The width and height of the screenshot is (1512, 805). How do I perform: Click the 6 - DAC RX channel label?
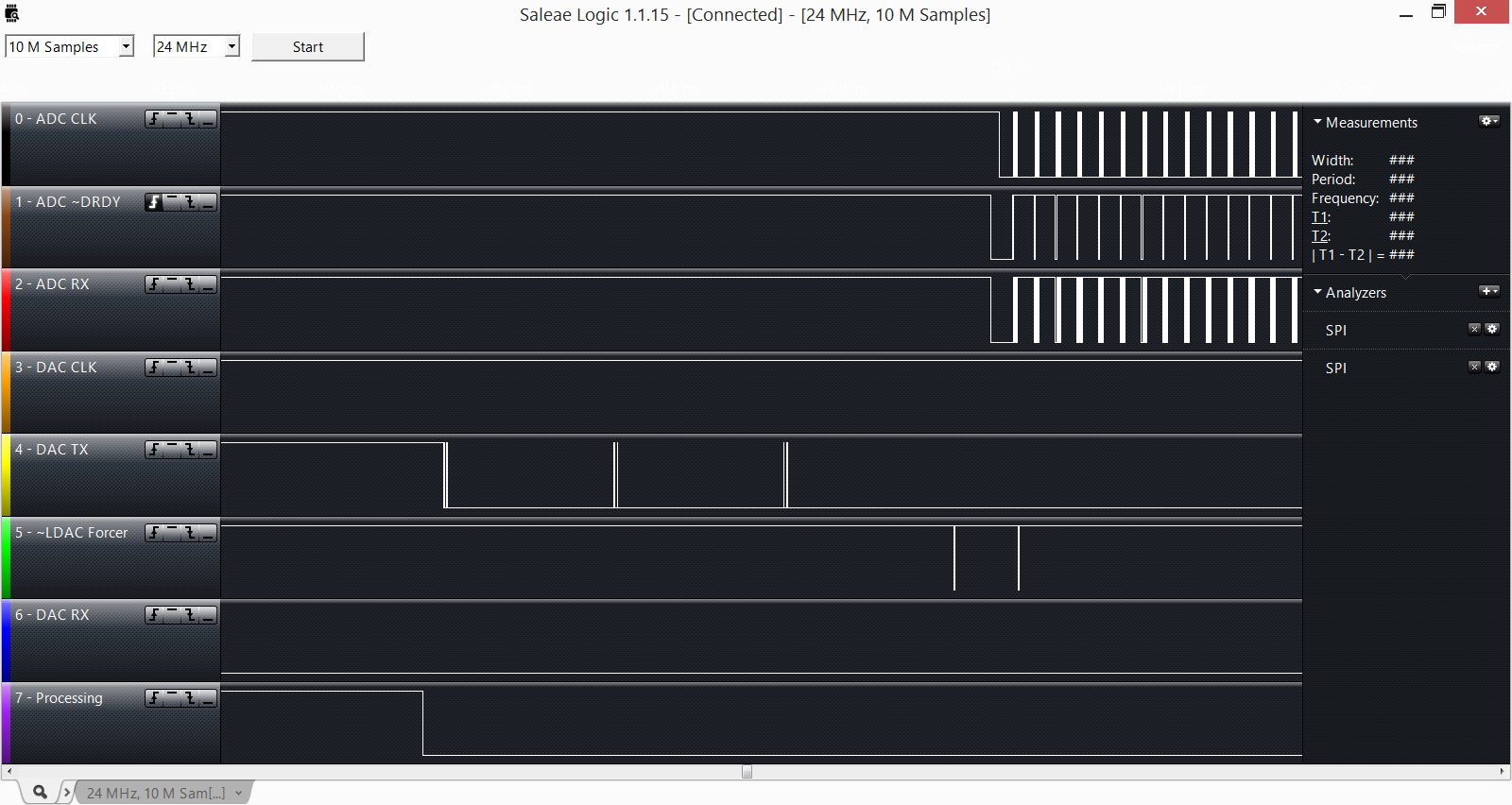(52, 615)
